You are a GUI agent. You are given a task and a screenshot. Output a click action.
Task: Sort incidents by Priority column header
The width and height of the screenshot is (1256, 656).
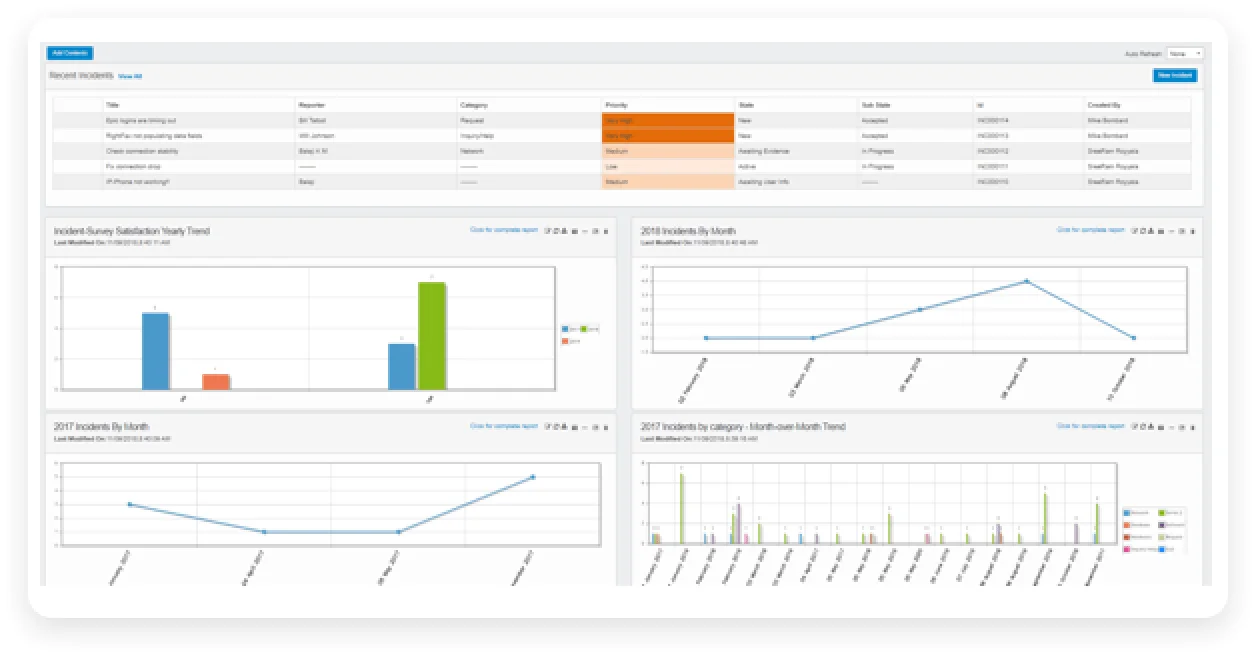617,105
